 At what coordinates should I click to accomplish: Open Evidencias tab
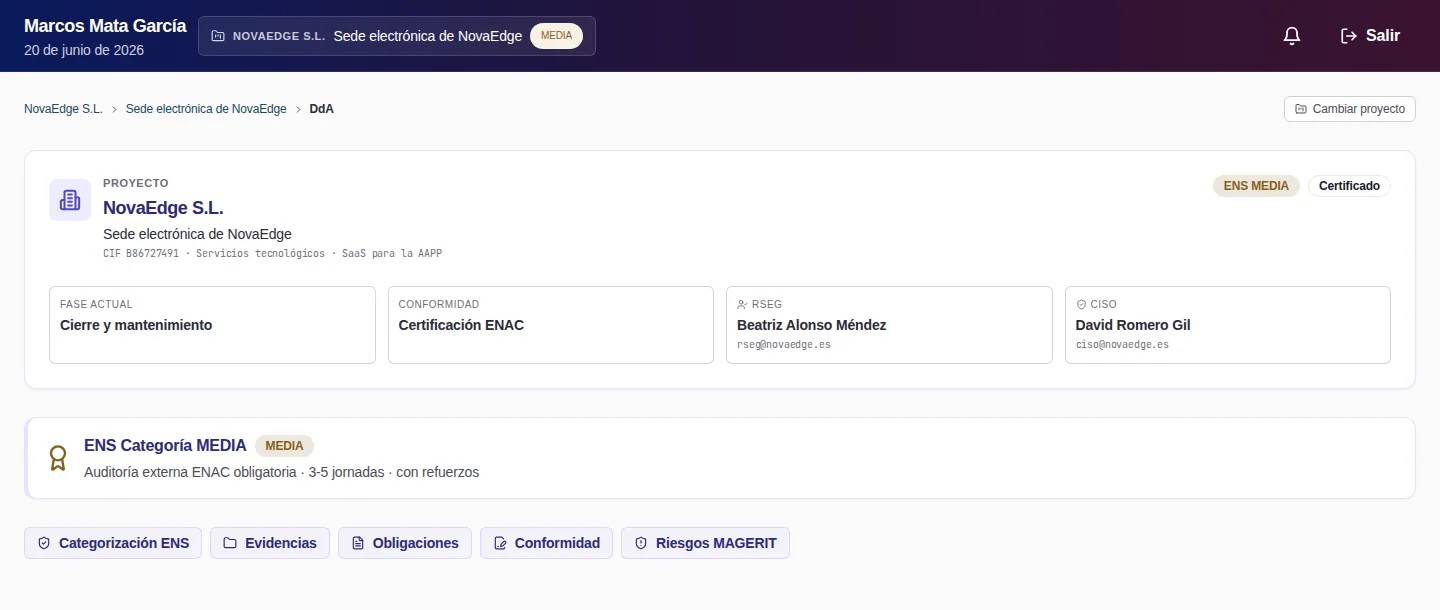click(x=270, y=543)
